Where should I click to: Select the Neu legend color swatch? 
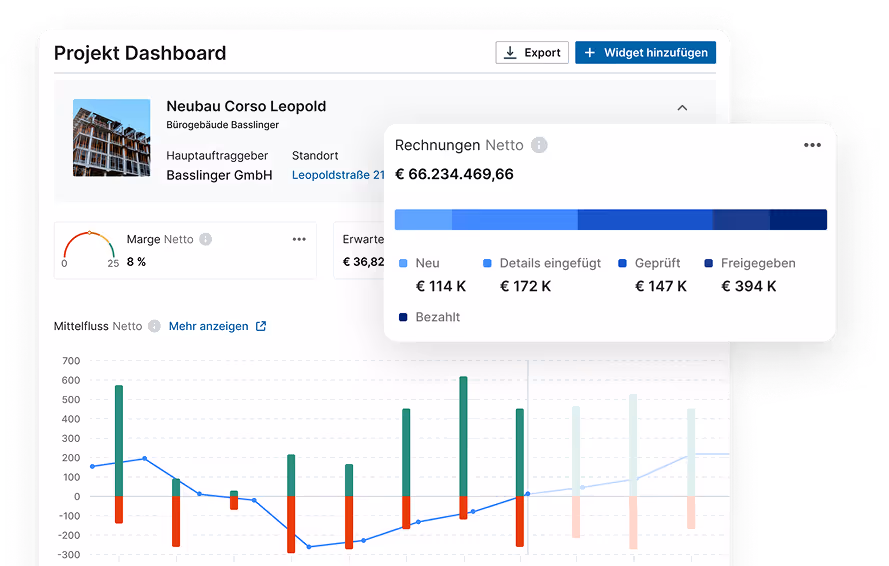click(403, 263)
